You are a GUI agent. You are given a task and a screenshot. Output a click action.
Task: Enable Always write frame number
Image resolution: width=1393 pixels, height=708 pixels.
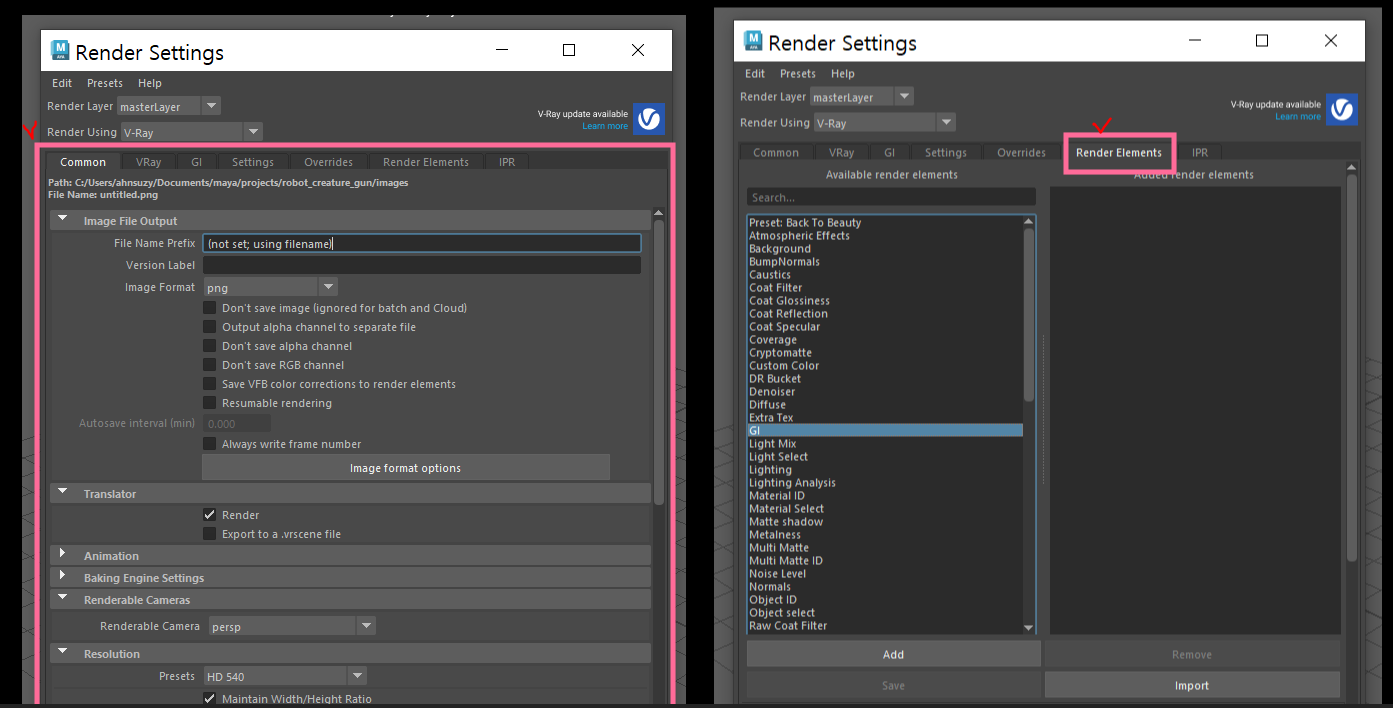(210, 444)
